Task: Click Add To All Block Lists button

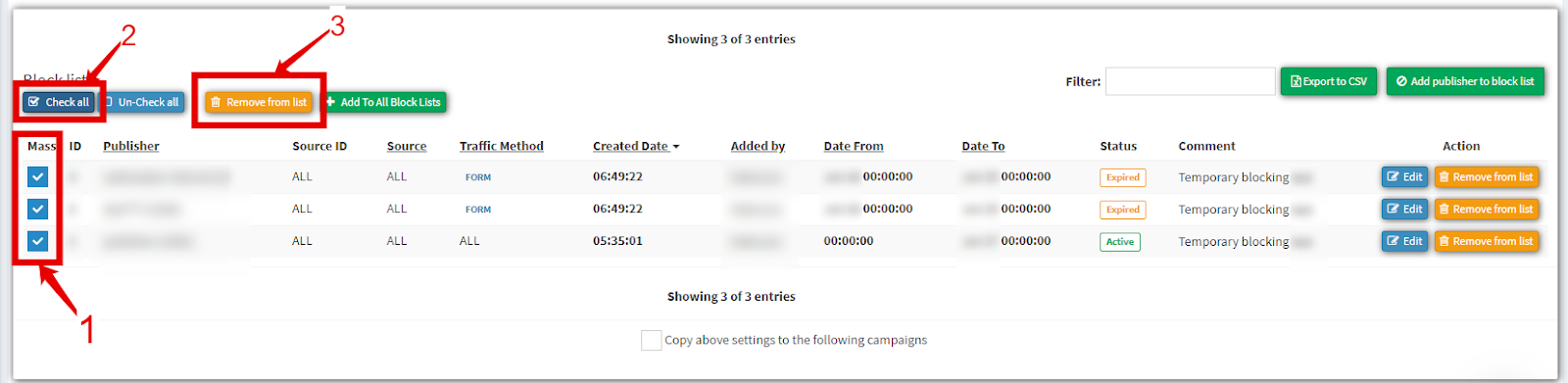Action: (x=384, y=102)
